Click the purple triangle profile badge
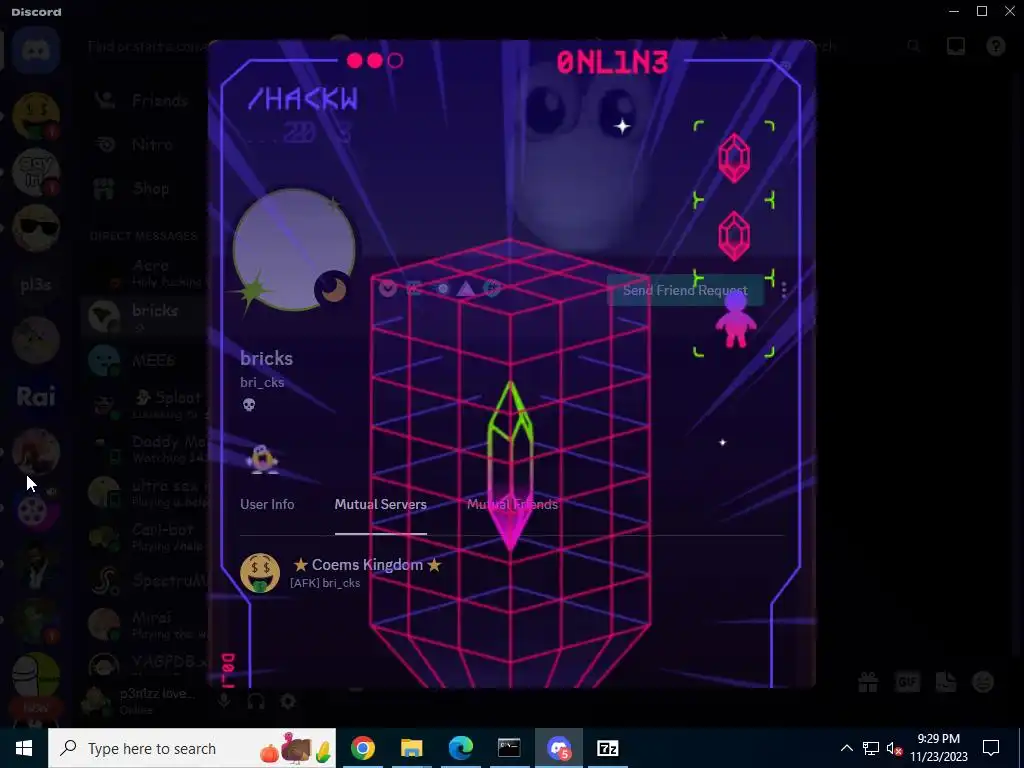The width and height of the screenshot is (1024, 768). (466, 288)
